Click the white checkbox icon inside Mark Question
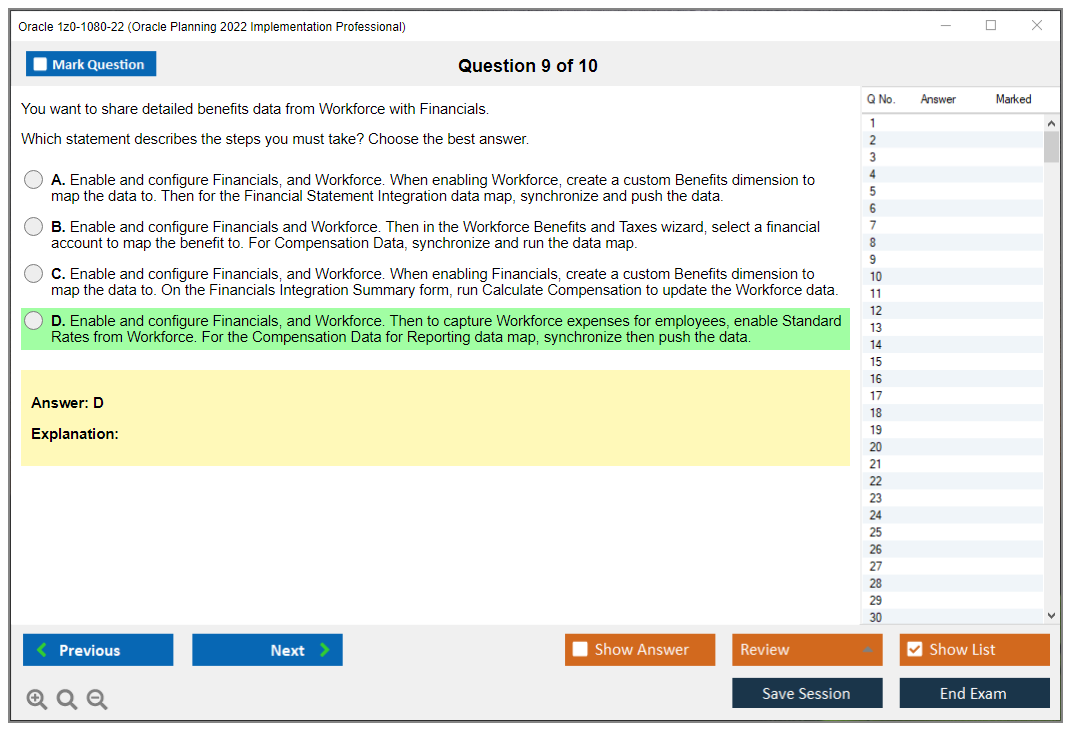 coord(40,63)
